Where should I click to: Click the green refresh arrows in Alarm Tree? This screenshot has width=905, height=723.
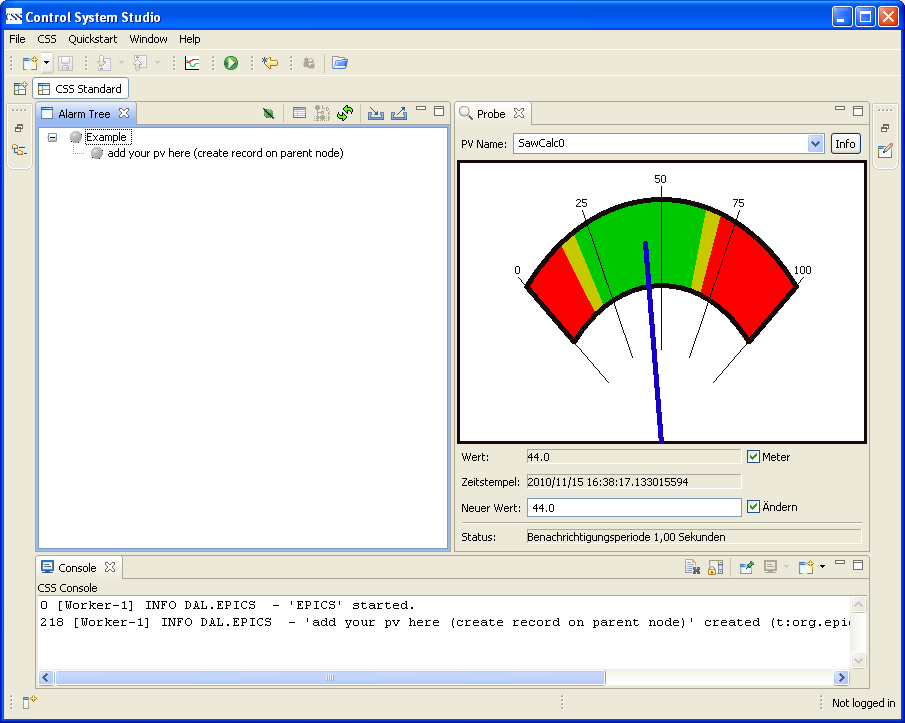pos(345,114)
